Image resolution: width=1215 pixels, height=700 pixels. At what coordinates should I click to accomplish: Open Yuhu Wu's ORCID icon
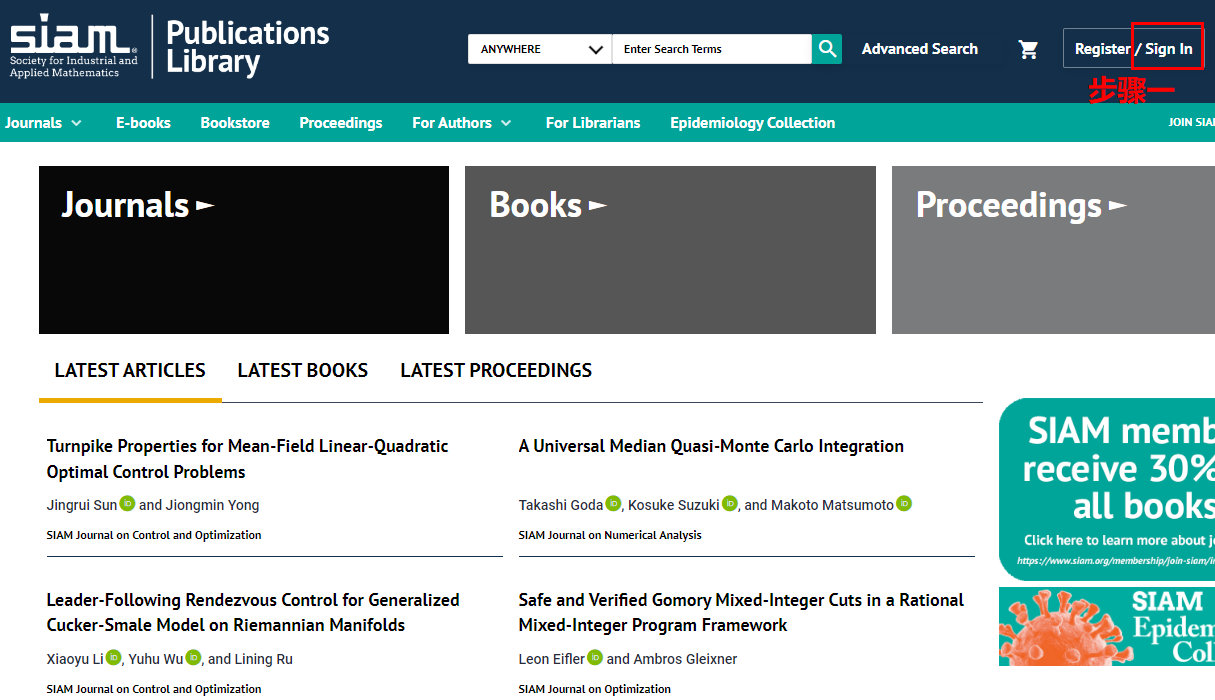coord(194,658)
